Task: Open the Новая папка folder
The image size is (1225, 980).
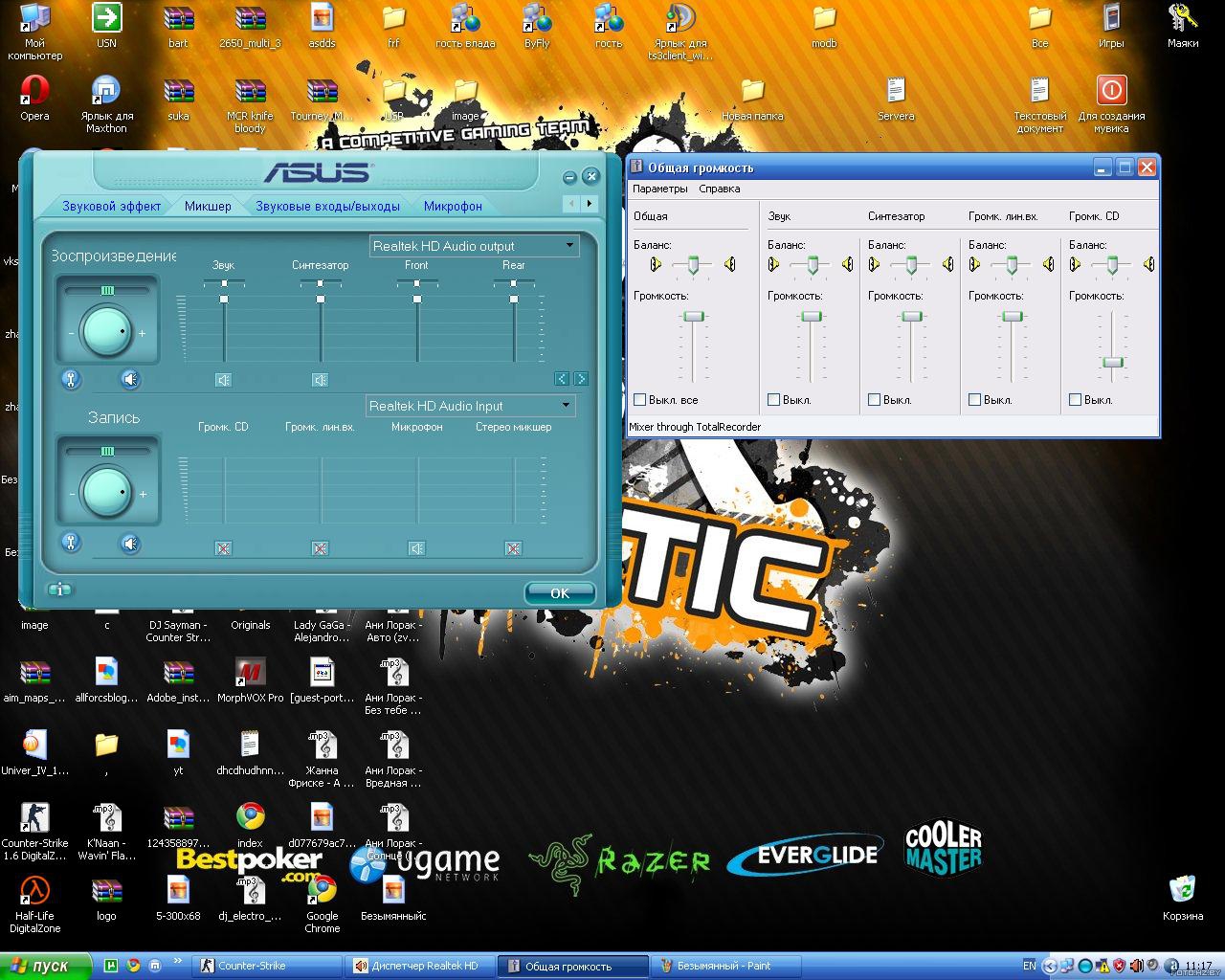Action: click(752, 99)
